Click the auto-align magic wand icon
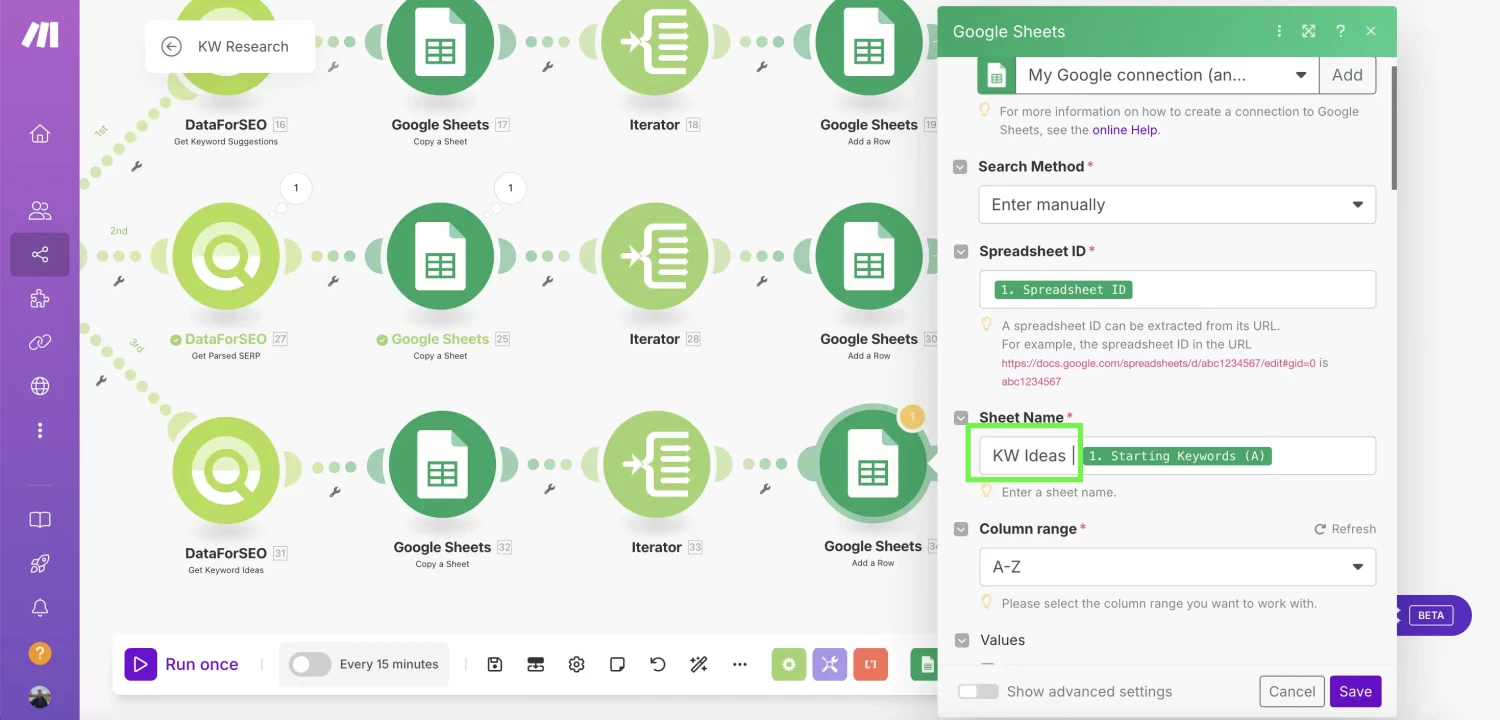 [699, 664]
